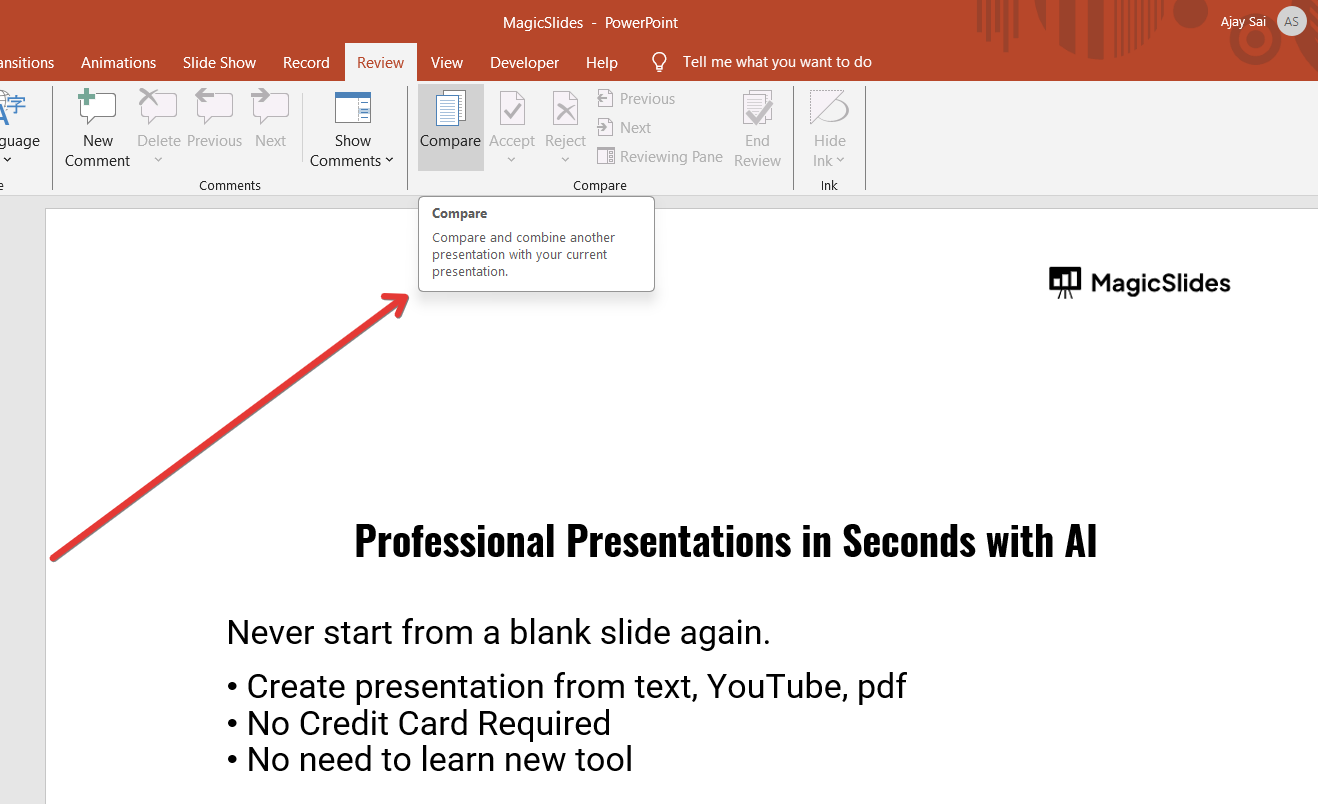1318x804 pixels.
Task: Click the "MagicSlides - PowerPoint" window title
Action: (x=590, y=22)
